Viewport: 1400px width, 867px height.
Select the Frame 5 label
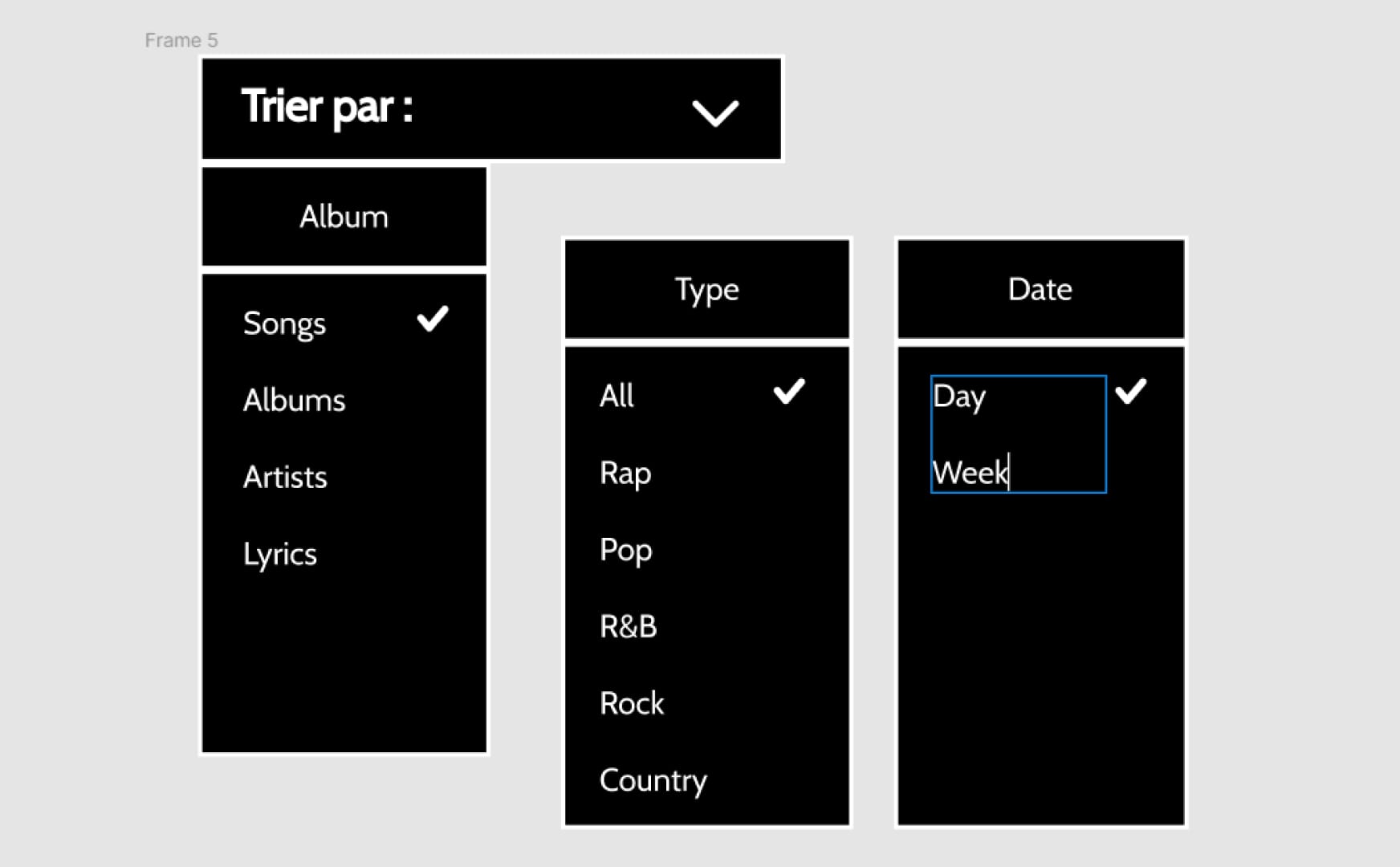[181, 40]
